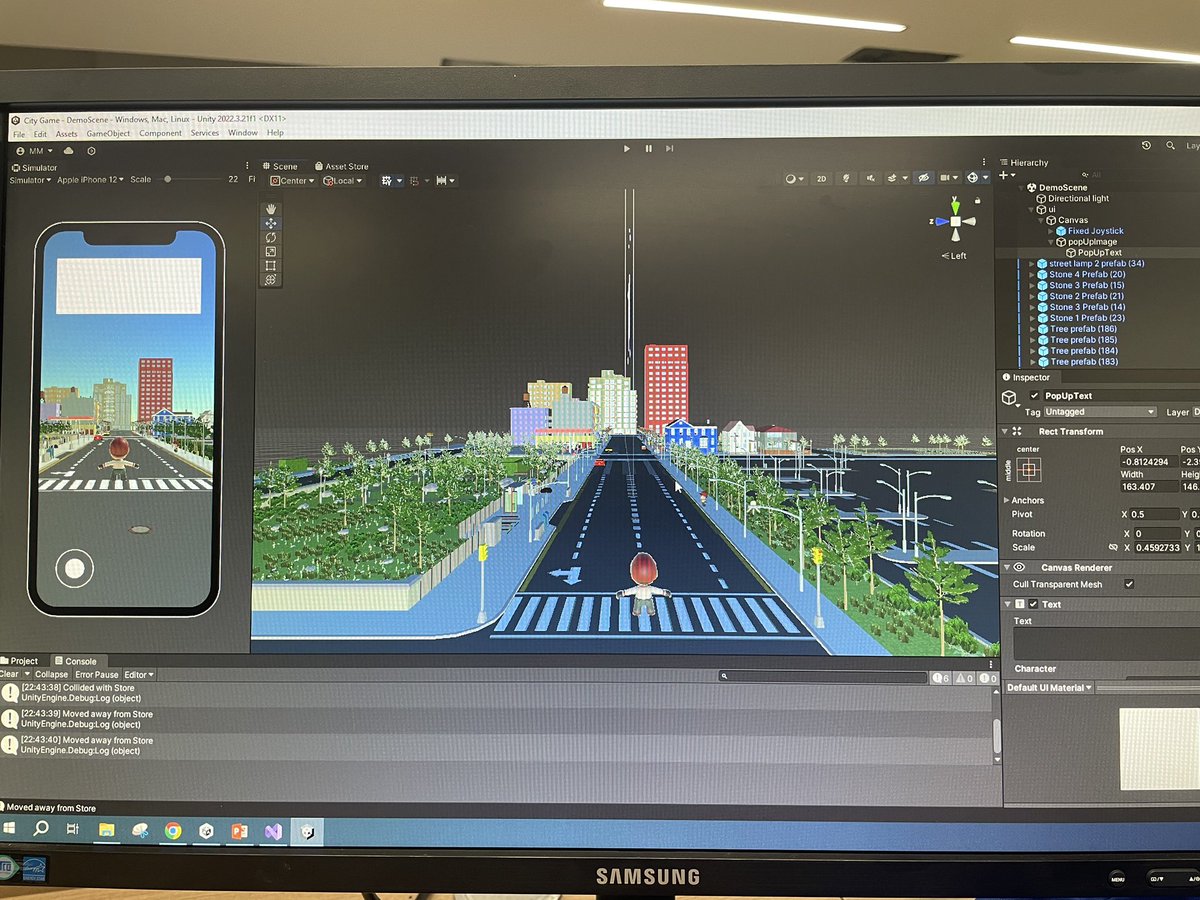Open the MM account dropdown
This screenshot has height=900, width=1200.
[35, 151]
